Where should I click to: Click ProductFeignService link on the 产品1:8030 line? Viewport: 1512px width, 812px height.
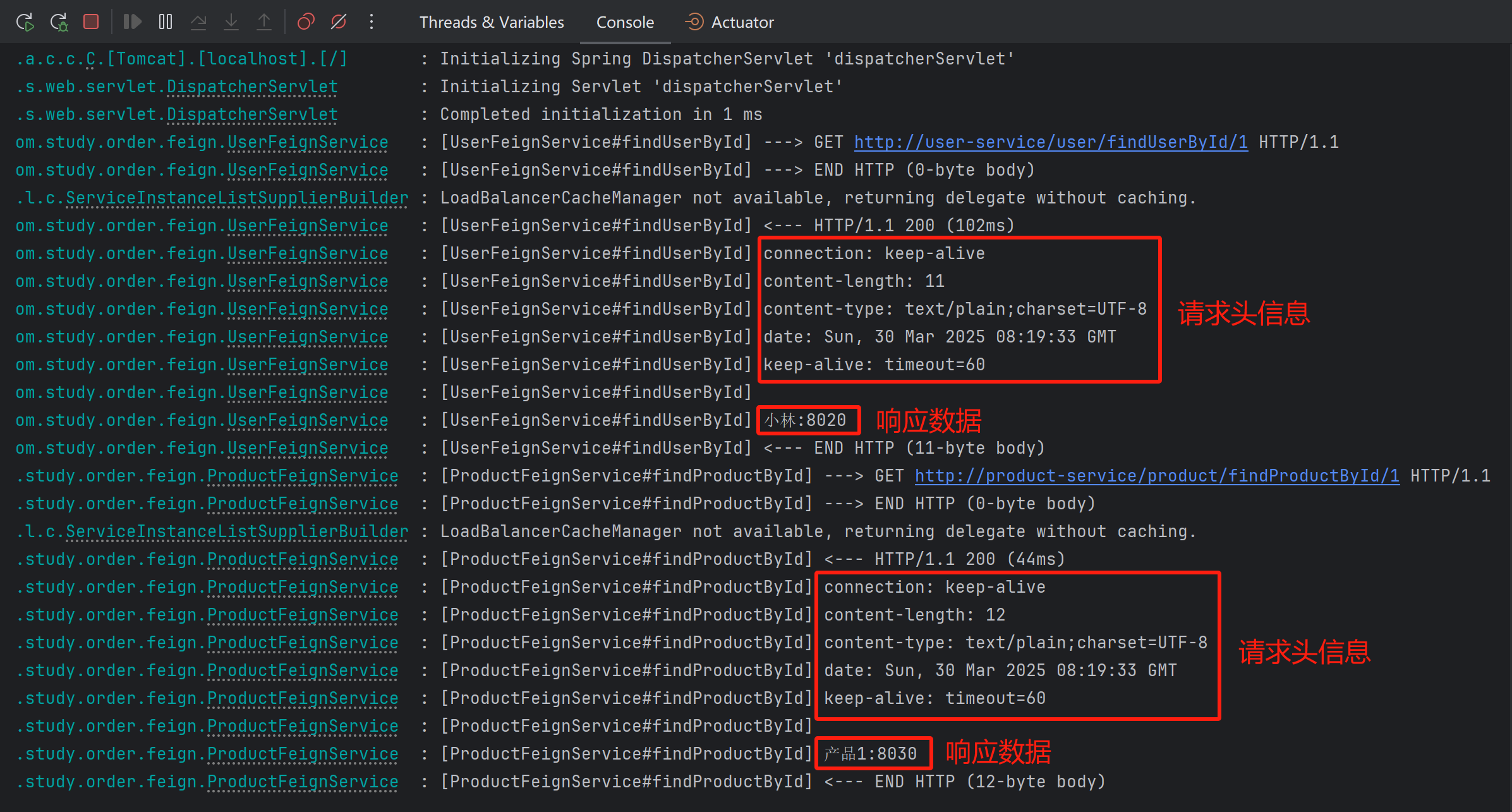pyautogui.click(x=302, y=754)
